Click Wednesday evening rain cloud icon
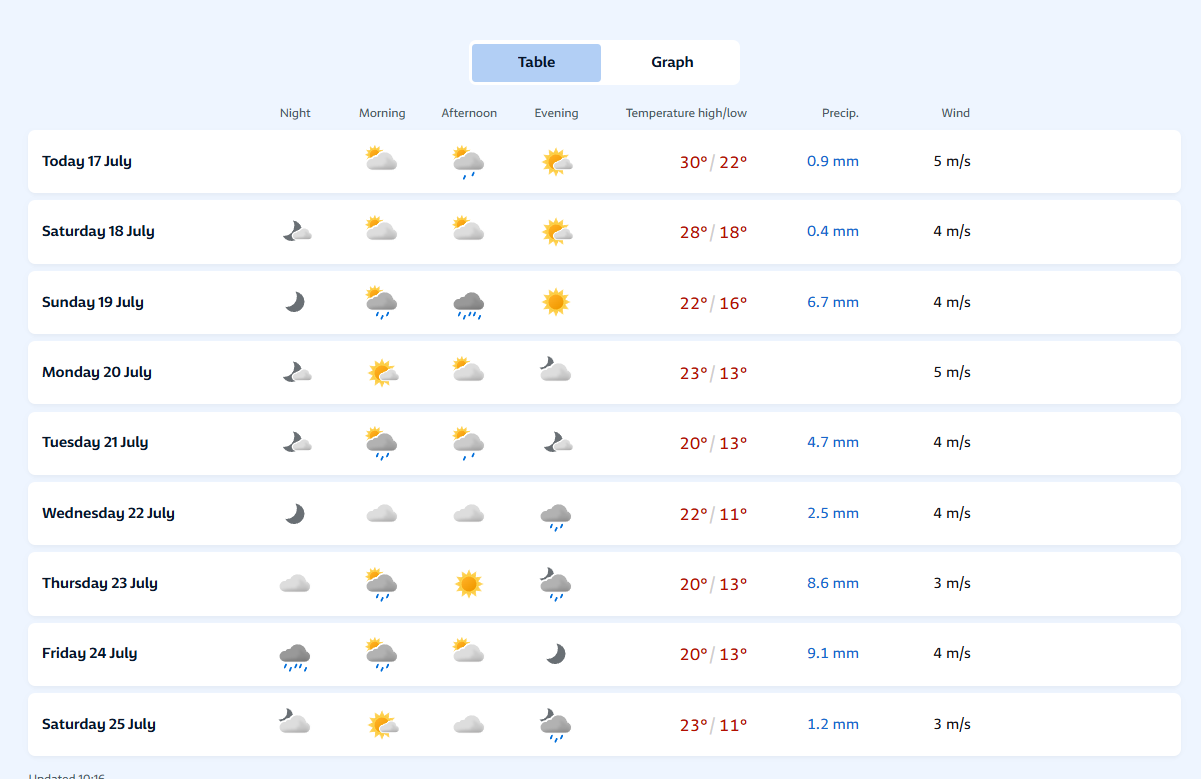1201x779 pixels. [556, 515]
